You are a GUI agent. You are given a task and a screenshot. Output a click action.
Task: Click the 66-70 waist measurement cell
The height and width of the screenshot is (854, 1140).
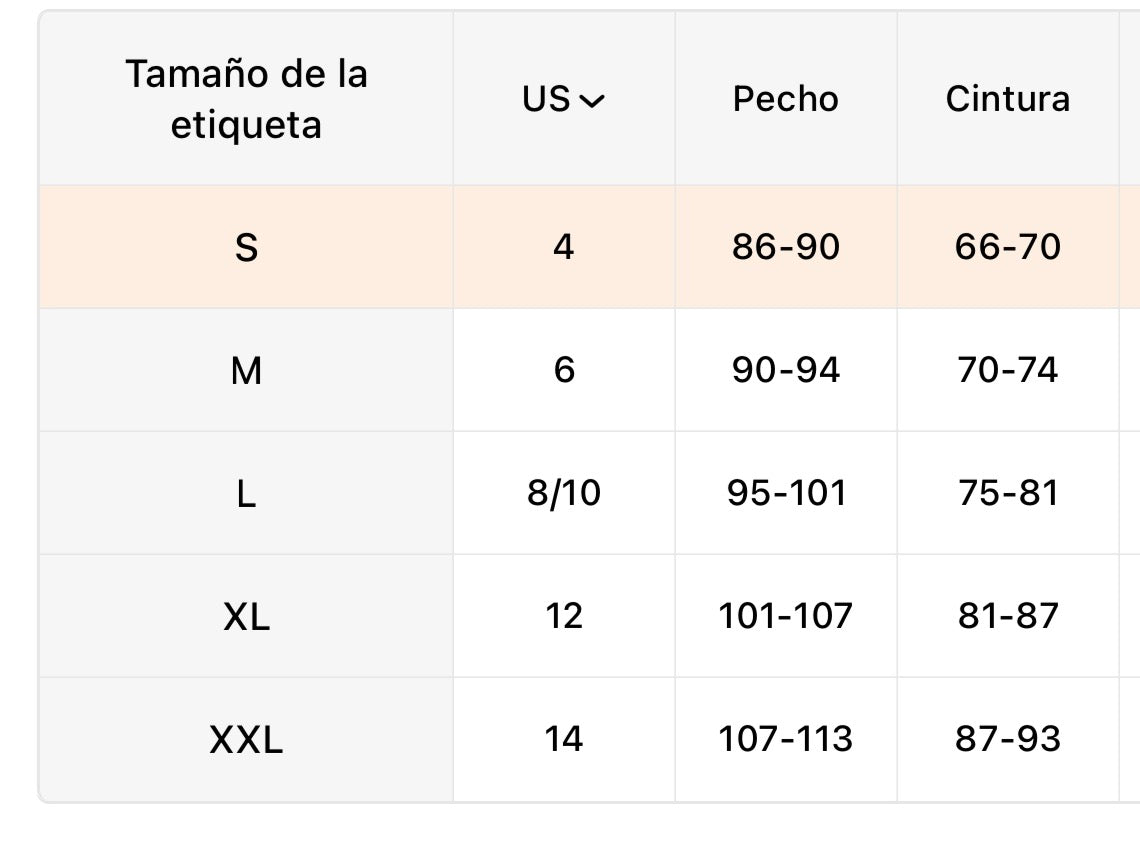tap(1008, 247)
